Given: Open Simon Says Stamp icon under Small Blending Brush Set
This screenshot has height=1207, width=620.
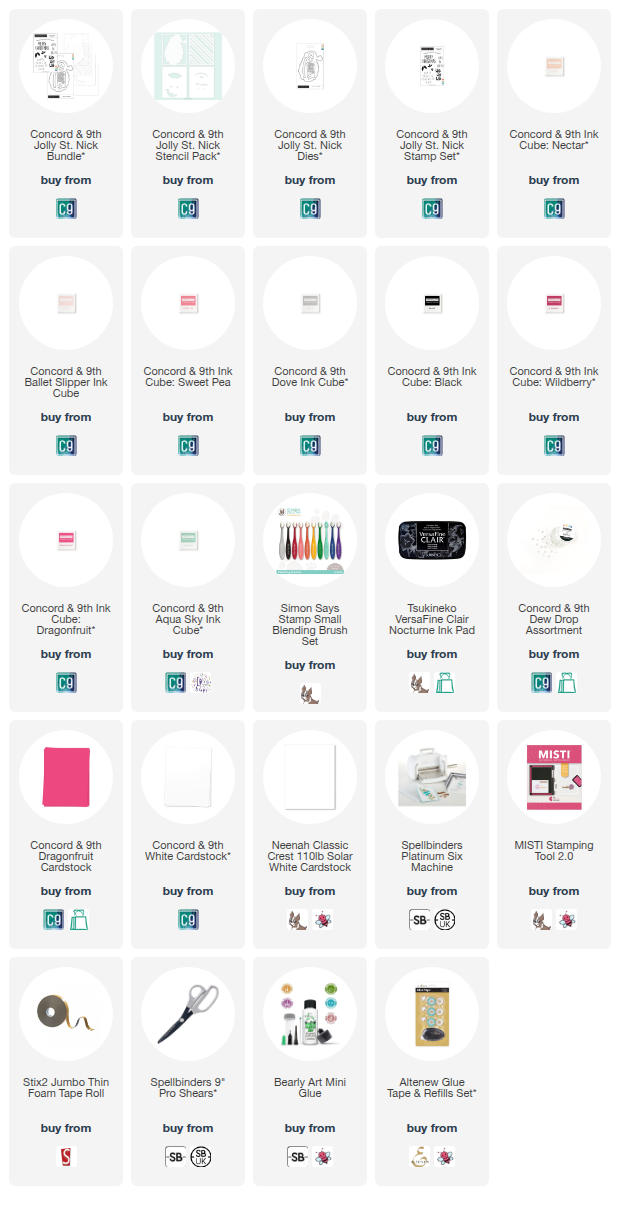Looking at the screenshot, I should click(310, 694).
